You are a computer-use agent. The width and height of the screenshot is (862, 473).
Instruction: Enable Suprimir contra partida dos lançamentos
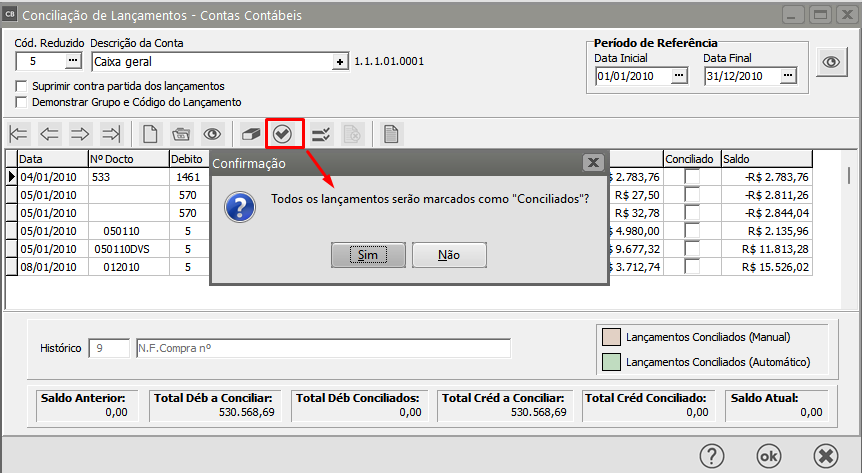23,86
